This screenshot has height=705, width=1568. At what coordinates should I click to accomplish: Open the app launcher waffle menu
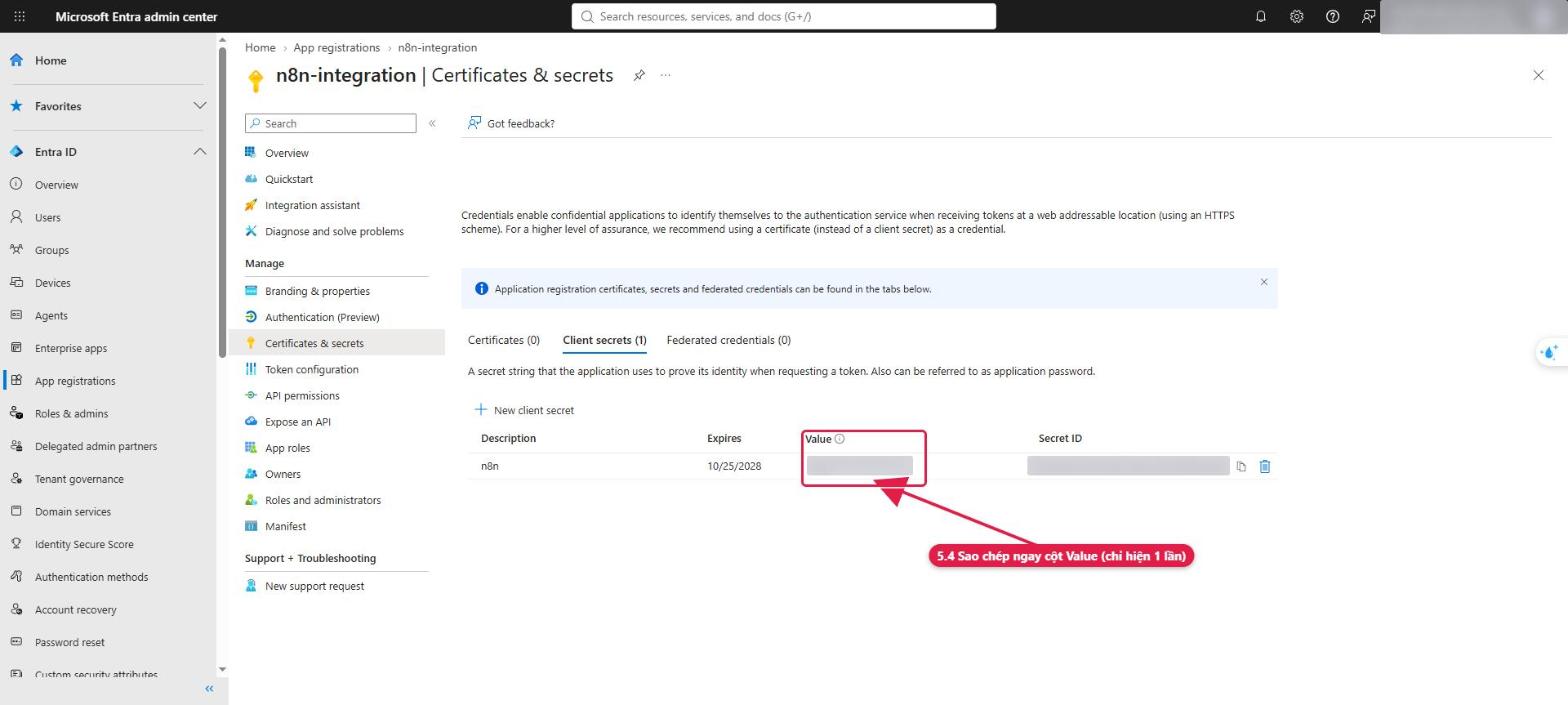click(19, 16)
